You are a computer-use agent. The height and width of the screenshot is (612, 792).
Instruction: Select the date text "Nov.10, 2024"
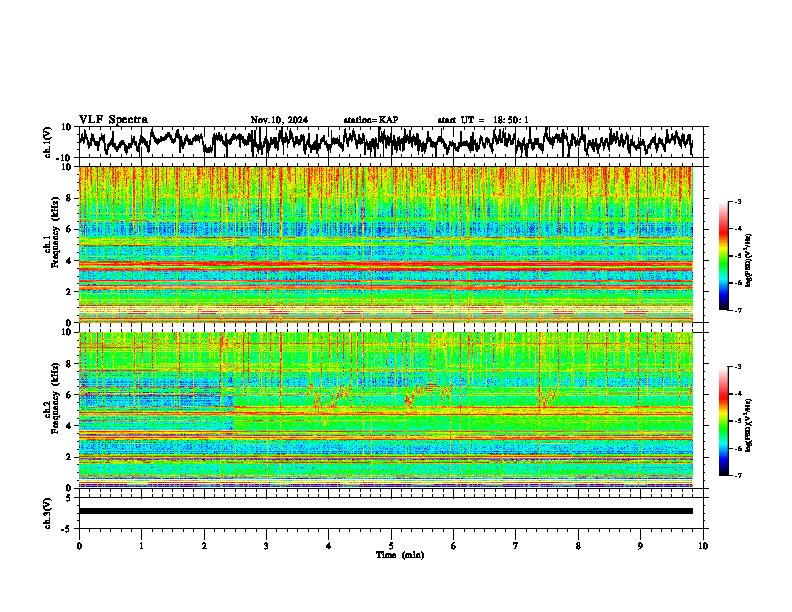(x=279, y=120)
